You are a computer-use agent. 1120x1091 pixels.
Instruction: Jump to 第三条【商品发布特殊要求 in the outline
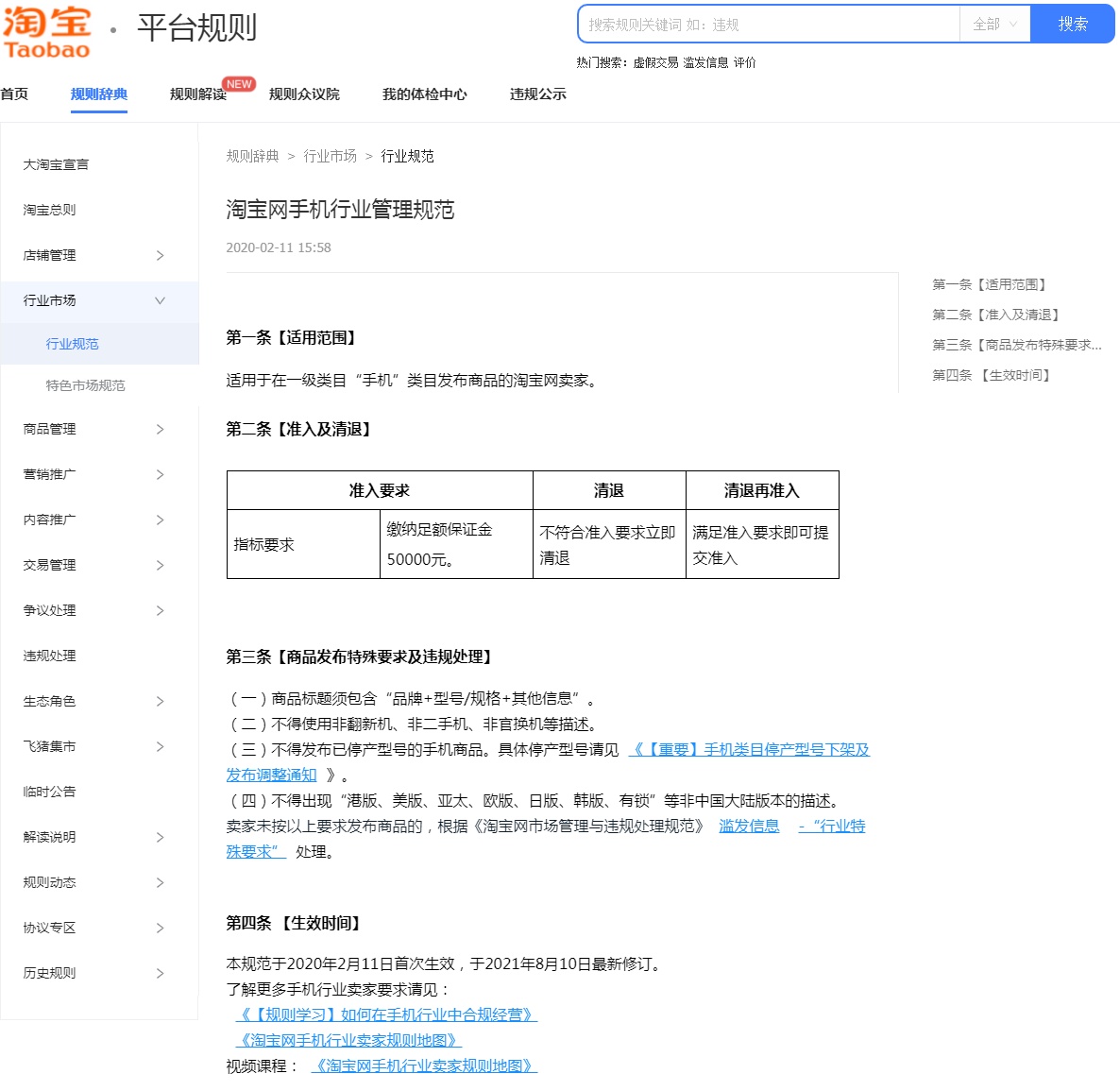[x=1017, y=345]
